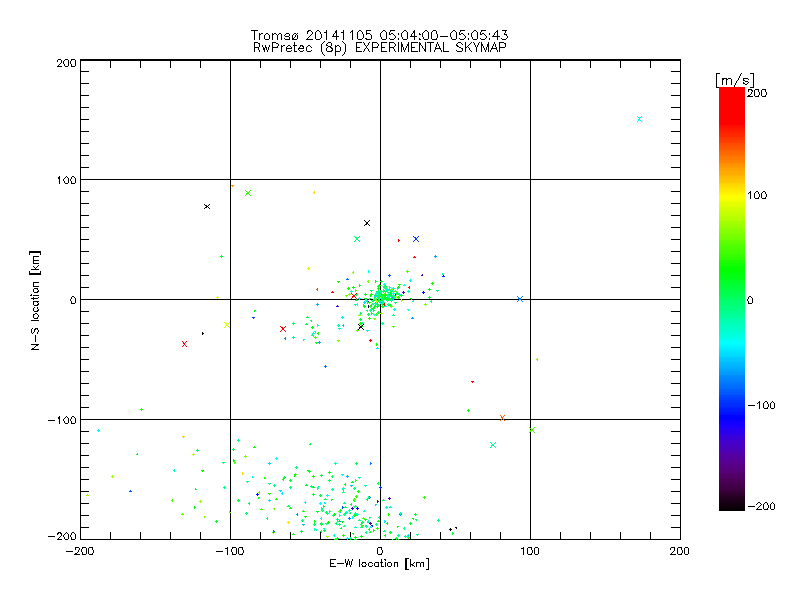
Task: Pick the red top end of the colorbar
Action: pos(731,93)
